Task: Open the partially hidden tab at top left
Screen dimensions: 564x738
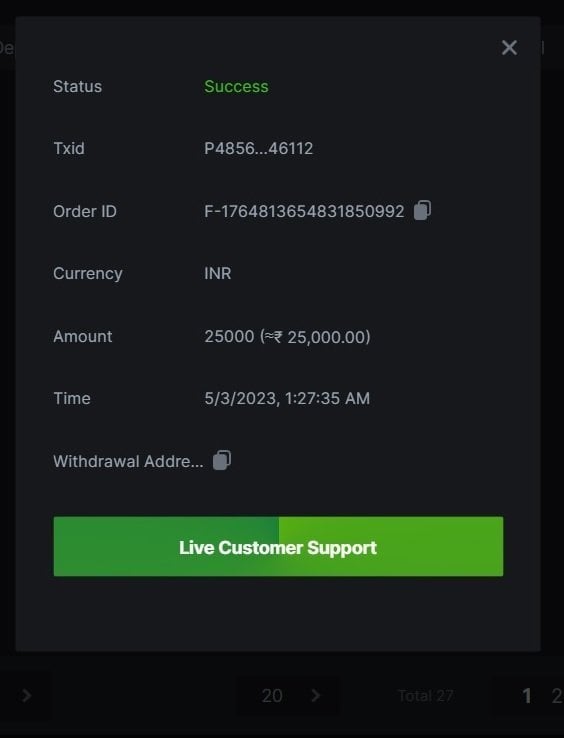Action: coord(7,48)
